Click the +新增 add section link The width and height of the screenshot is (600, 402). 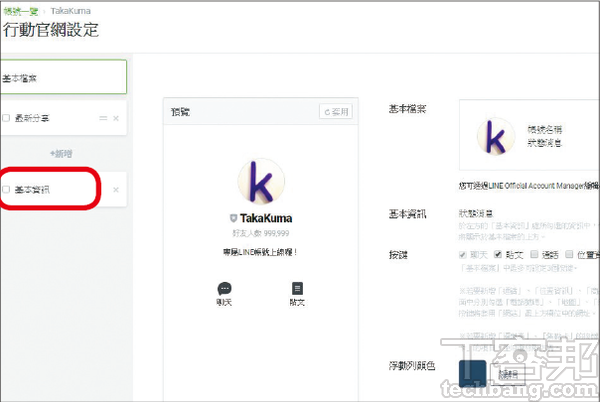[x=61, y=154]
